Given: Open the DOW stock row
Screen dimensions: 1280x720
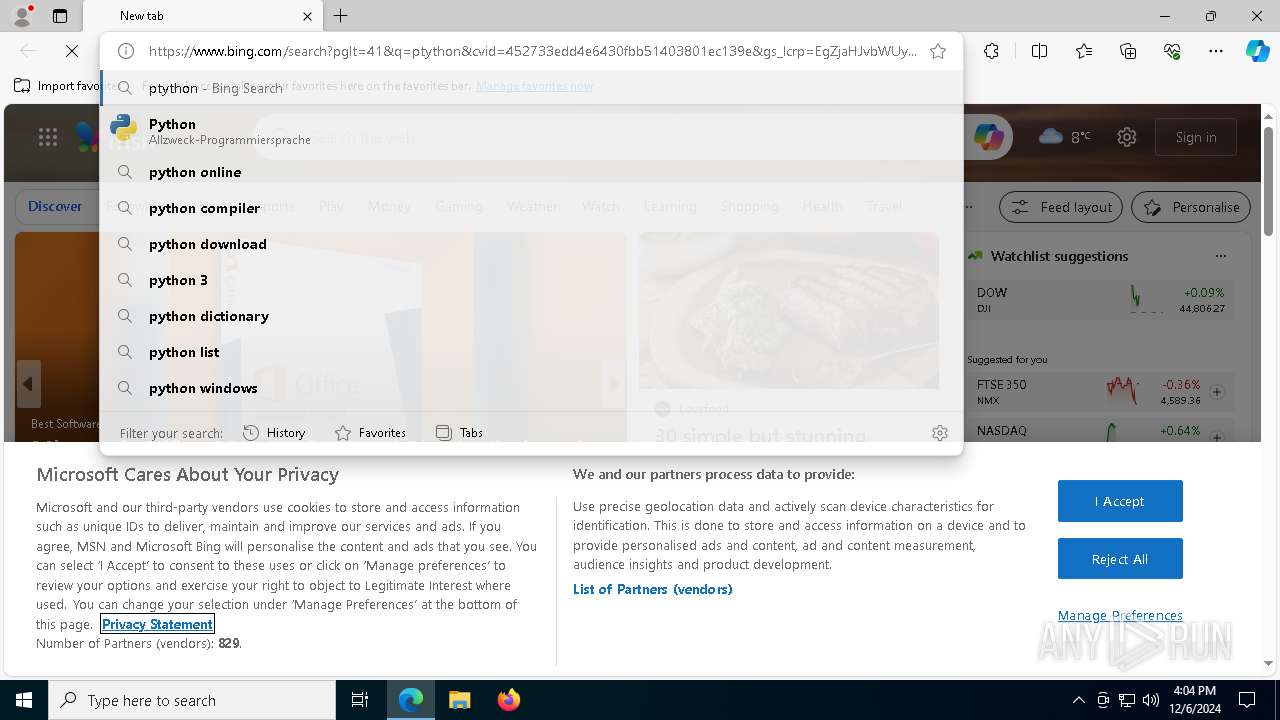Looking at the screenshot, I should tap(1101, 299).
